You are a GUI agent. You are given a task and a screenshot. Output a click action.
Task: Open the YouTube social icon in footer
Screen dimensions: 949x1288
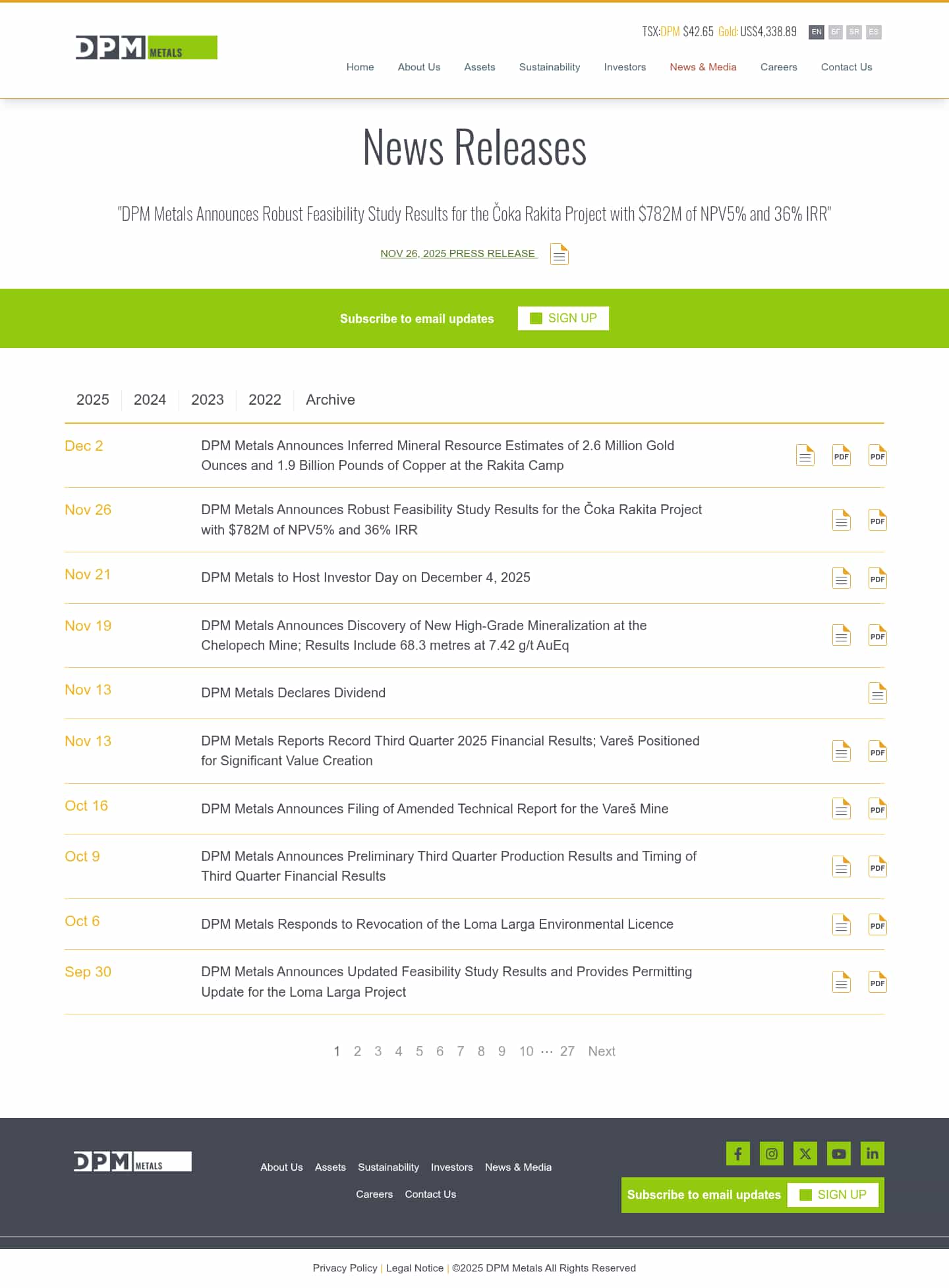pyautogui.click(x=839, y=1154)
